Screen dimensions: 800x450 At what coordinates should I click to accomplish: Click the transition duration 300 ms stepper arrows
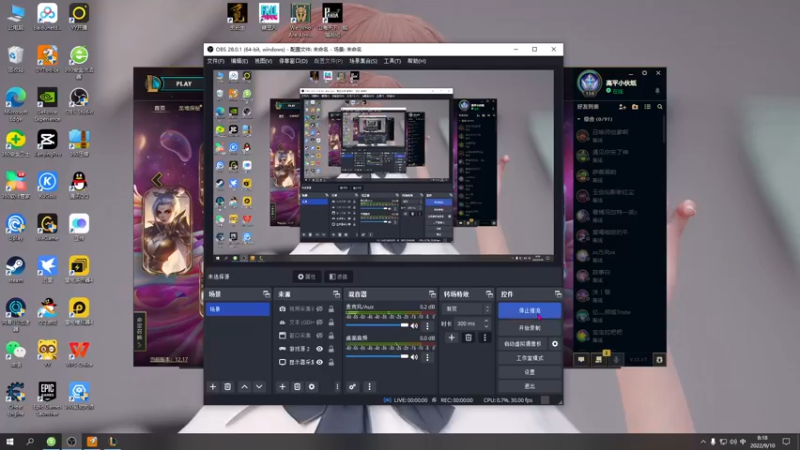pyautogui.click(x=486, y=323)
